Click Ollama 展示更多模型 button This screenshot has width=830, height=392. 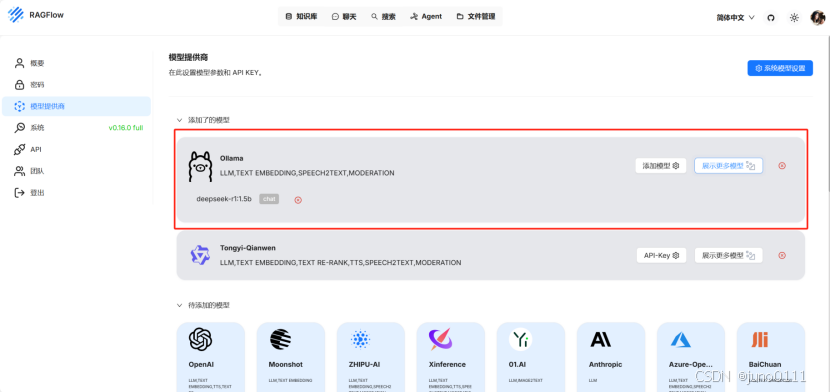point(728,166)
